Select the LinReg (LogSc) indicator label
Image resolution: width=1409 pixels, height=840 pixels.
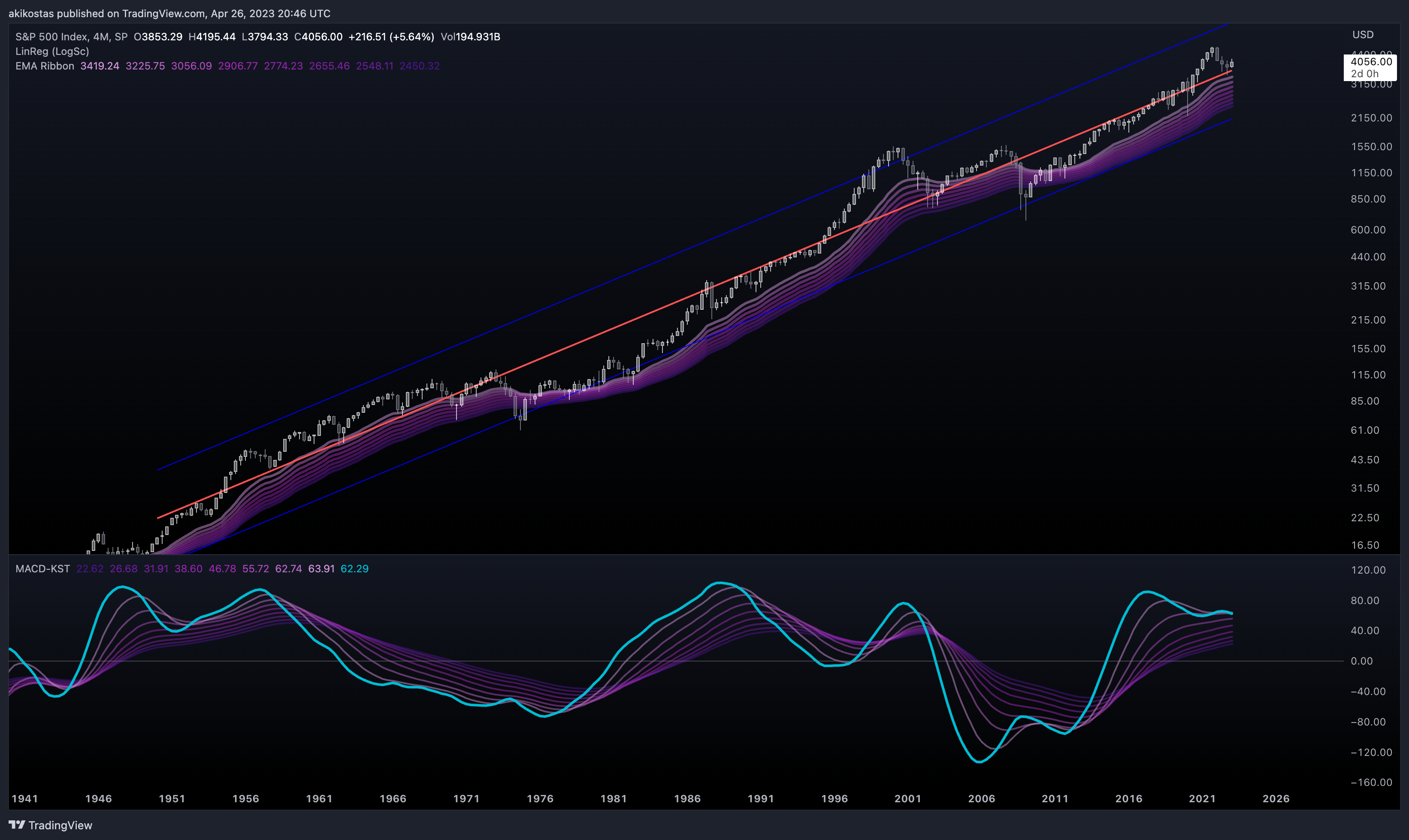tap(52, 51)
